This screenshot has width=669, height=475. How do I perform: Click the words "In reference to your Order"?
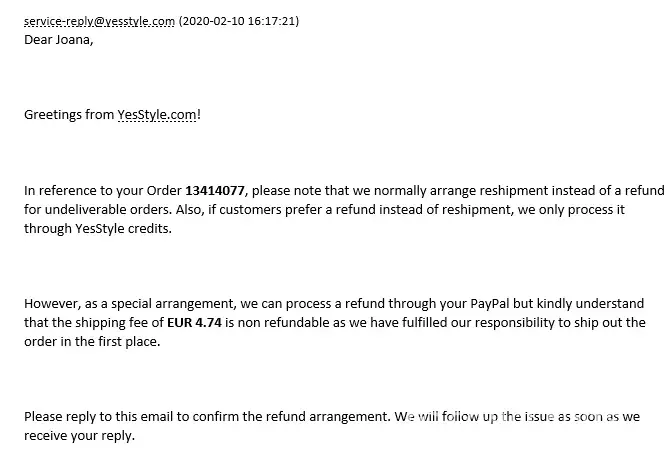(x=103, y=191)
